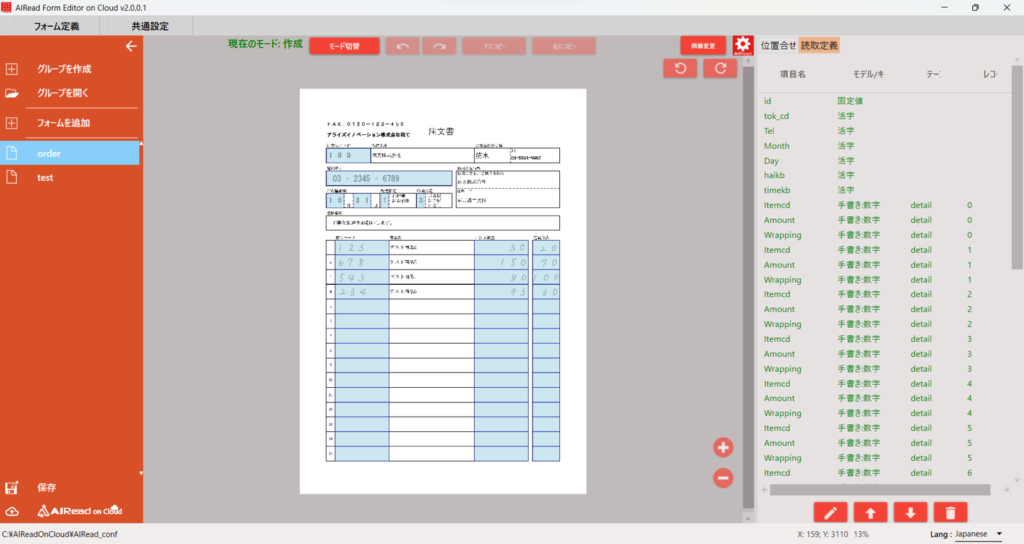This screenshot has width=1024, height=544.
Task: Rotate image clockwise
Action: click(720, 68)
